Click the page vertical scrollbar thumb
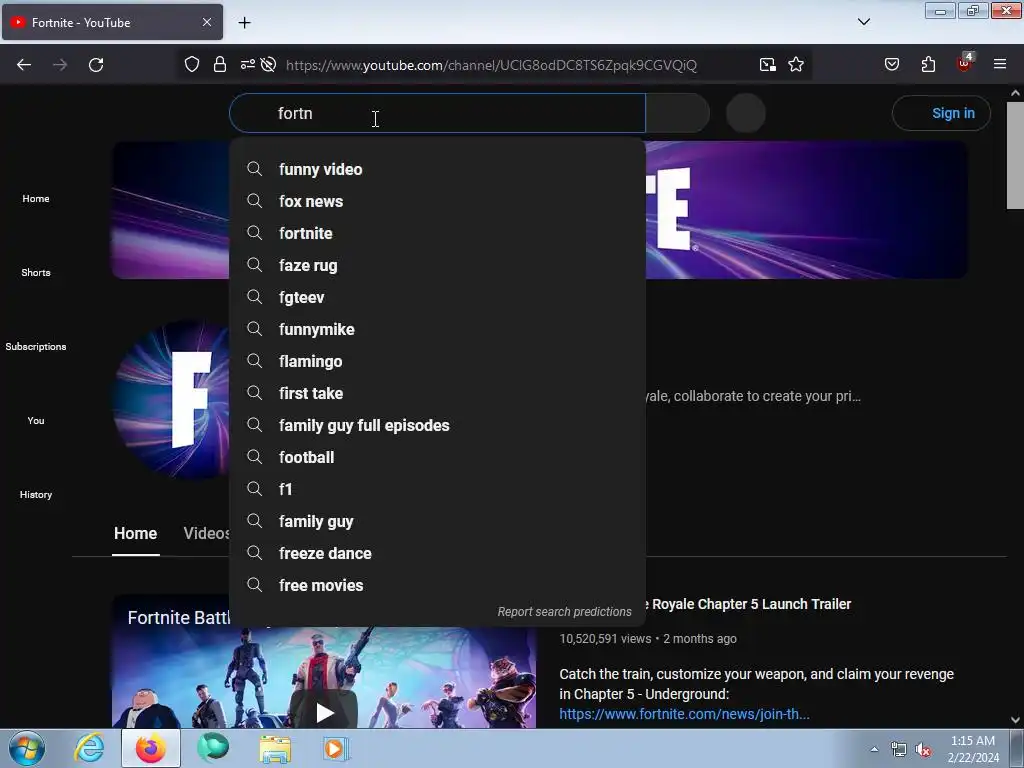This screenshot has height=768, width=1024. click(1015, 155)
